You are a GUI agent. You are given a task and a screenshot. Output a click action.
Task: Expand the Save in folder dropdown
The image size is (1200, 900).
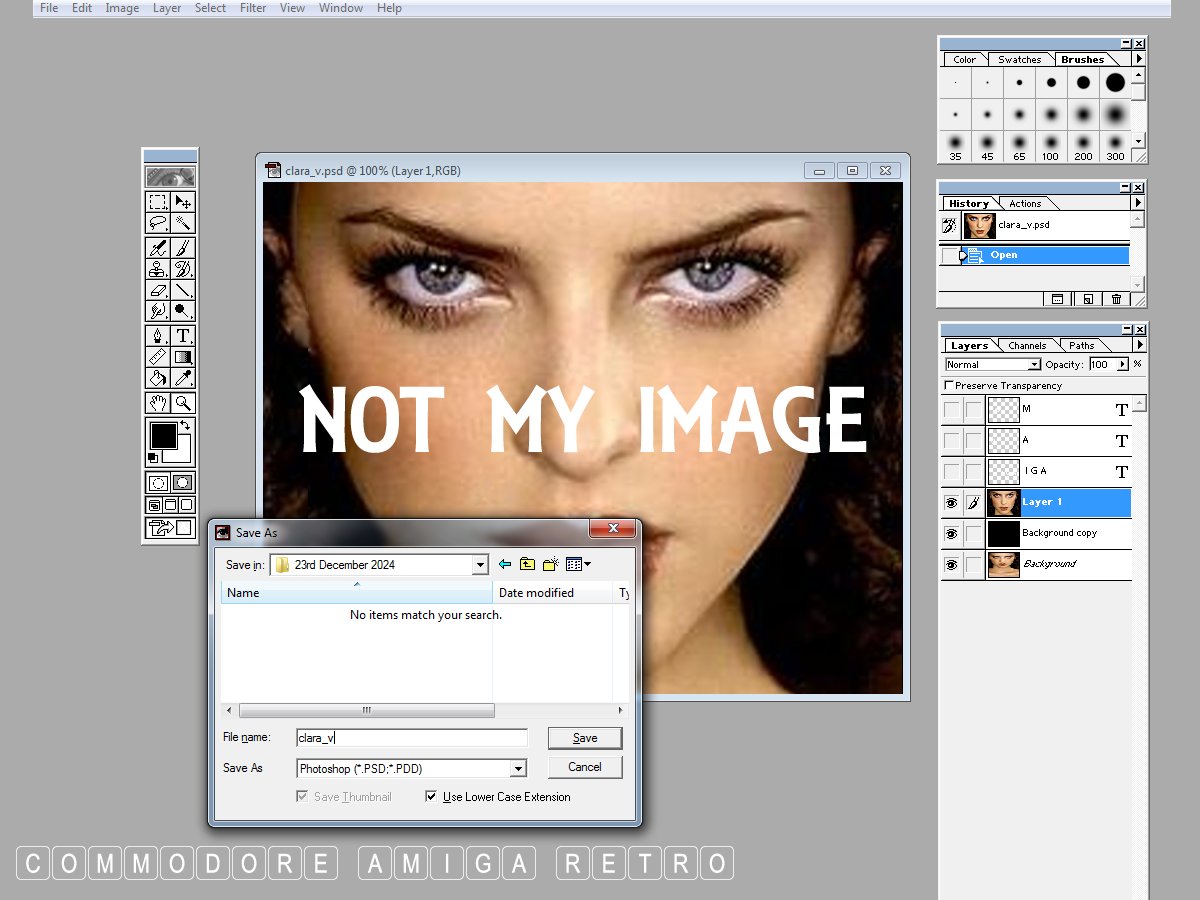(x=480, y=565)
